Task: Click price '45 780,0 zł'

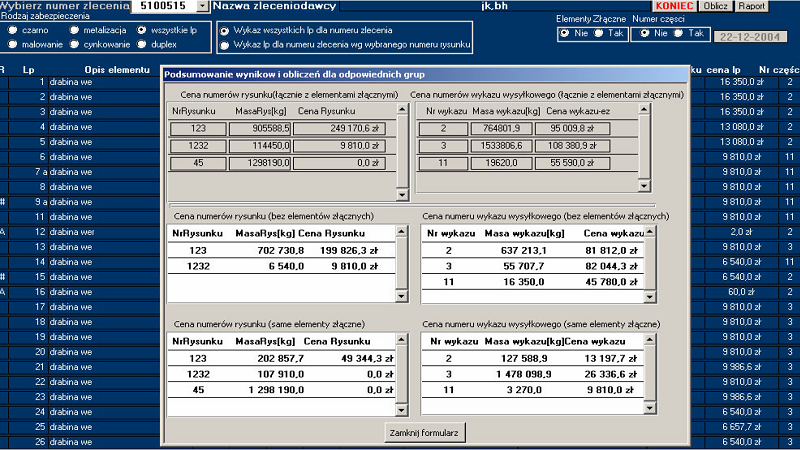Action: click(x=611, y=282)
